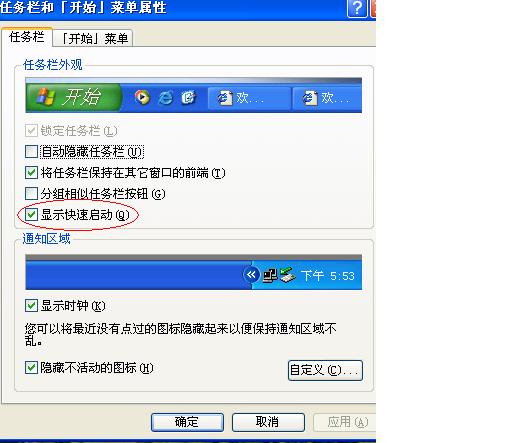The height and width of the screenshot is (443, 512).
Task: Click the Show Desktop quick launch icon
Action: coord(189,98)
